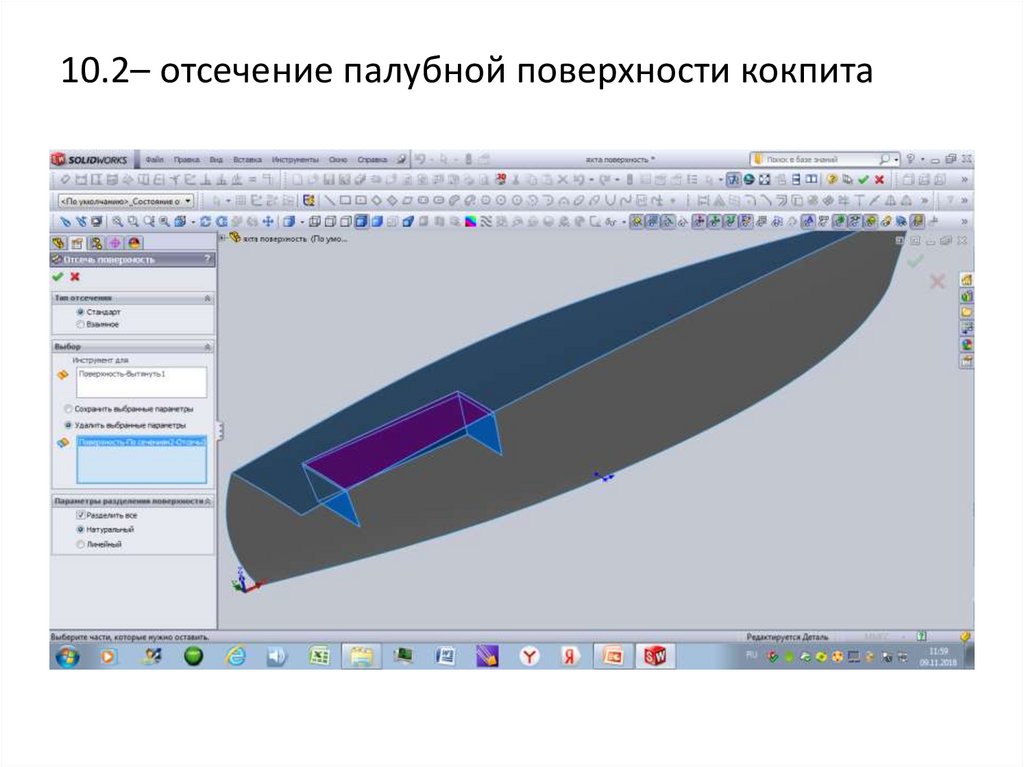1024x767 pixels.
Task: Open Word from taskbar
Action: 445,656
